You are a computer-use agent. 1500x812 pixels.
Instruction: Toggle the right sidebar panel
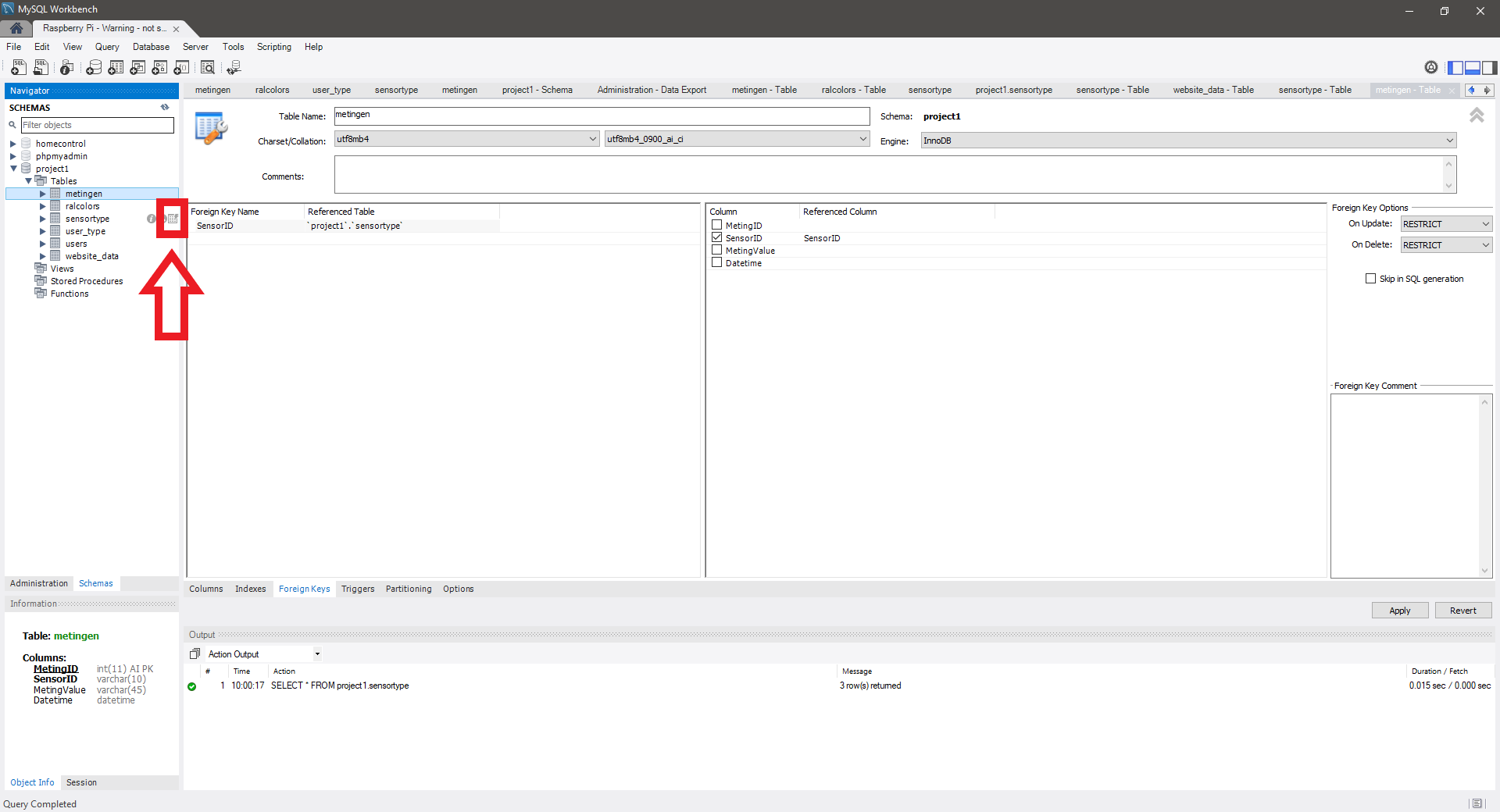[1490, 68]
